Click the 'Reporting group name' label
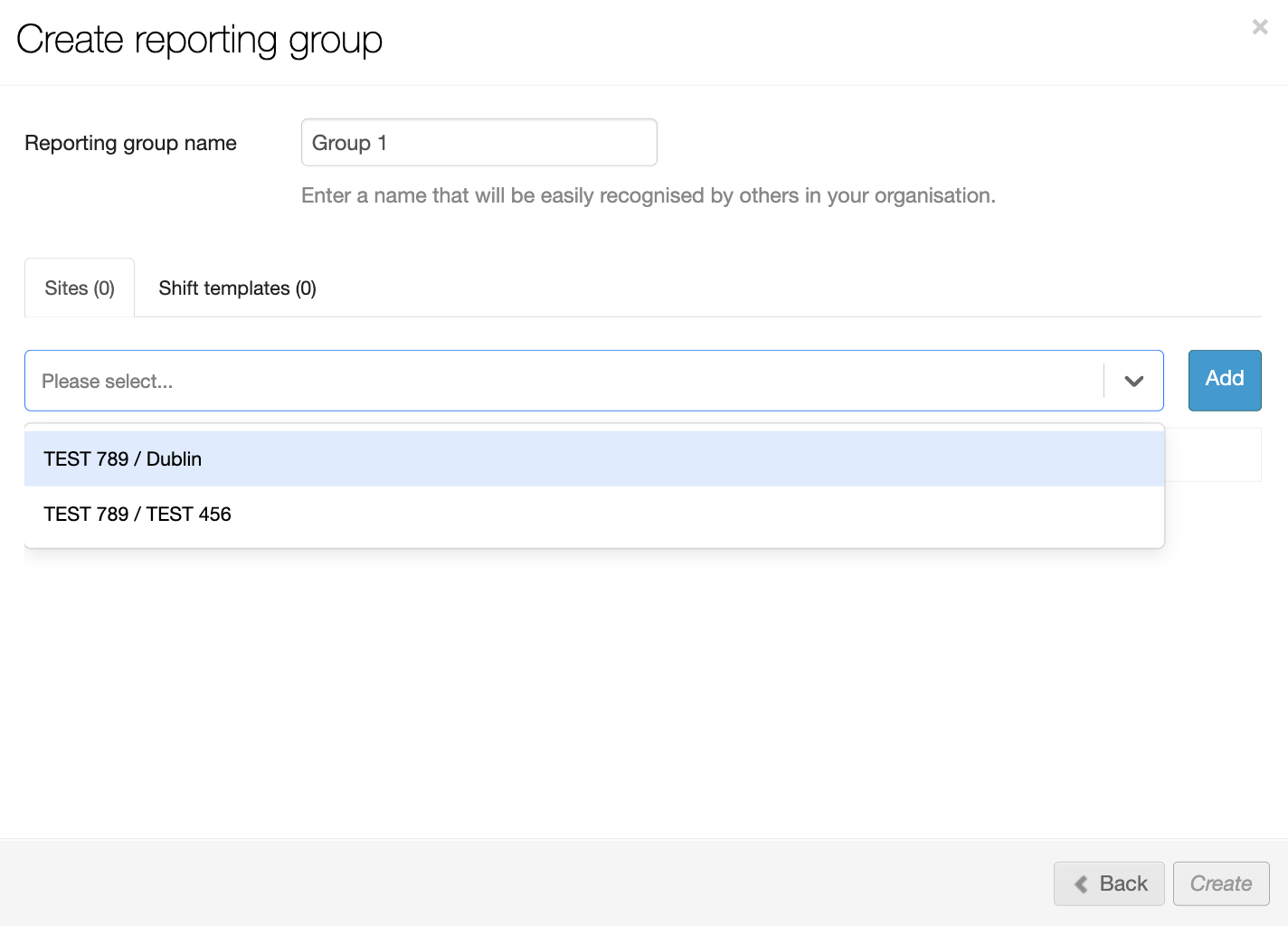Viewport: 1288px width, 926px height. pyautogui.click(x=130, y=143)
